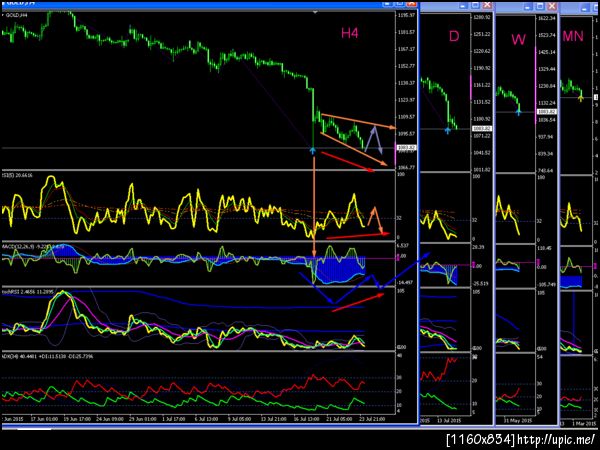Screen dimensions: 600x450
Task: Click the horizontal scrollbar thumb at the bottom
Action: (x=34, y=429)
